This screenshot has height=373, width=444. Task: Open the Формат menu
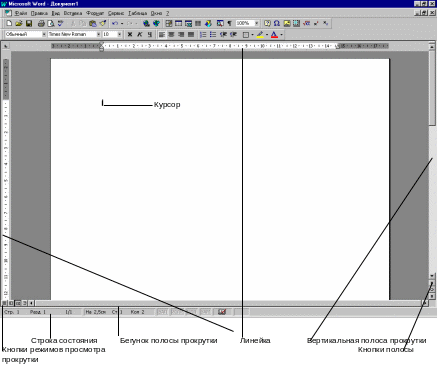click(95, 13)
